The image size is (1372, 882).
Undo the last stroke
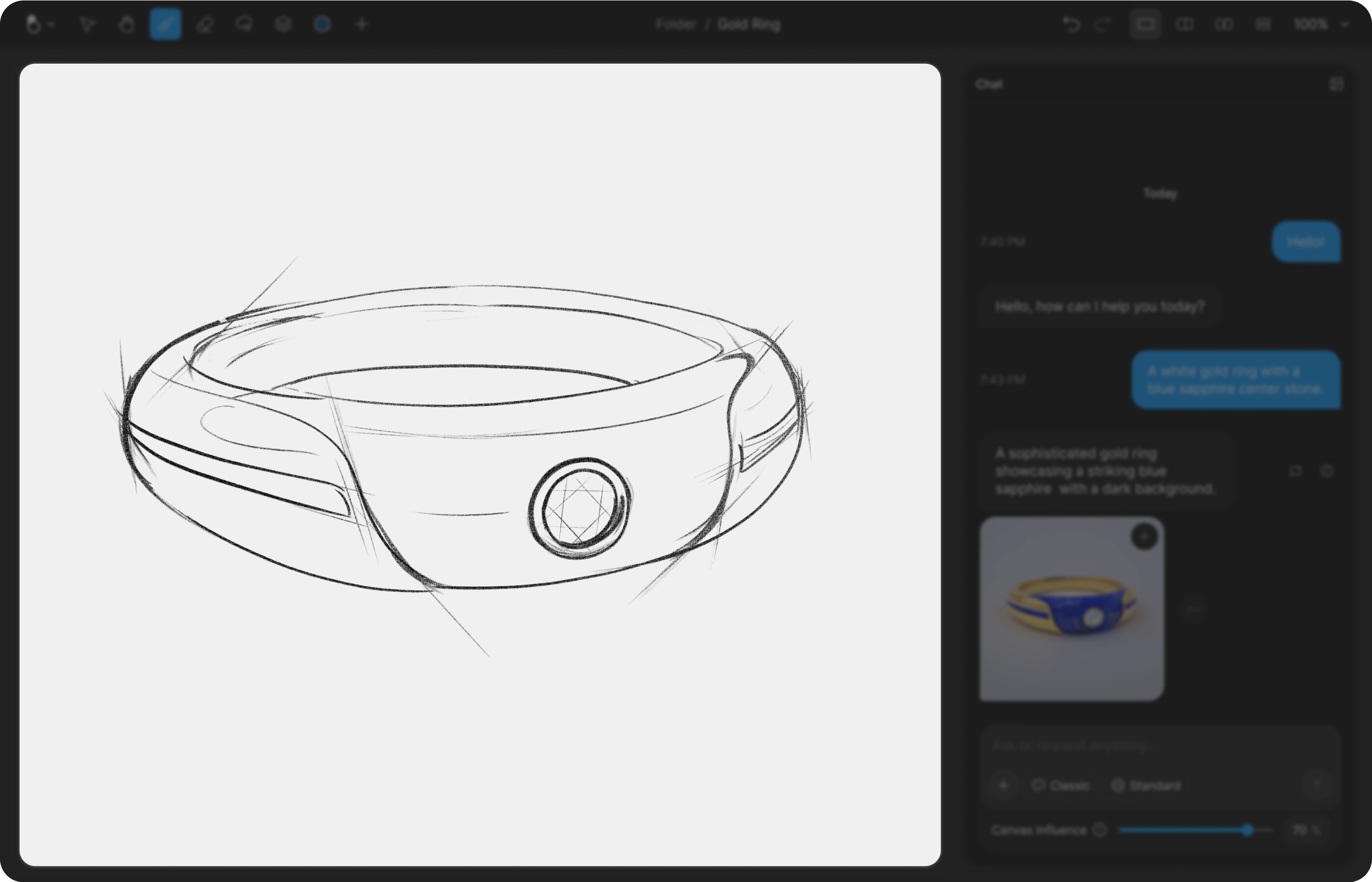(1071, 24)
